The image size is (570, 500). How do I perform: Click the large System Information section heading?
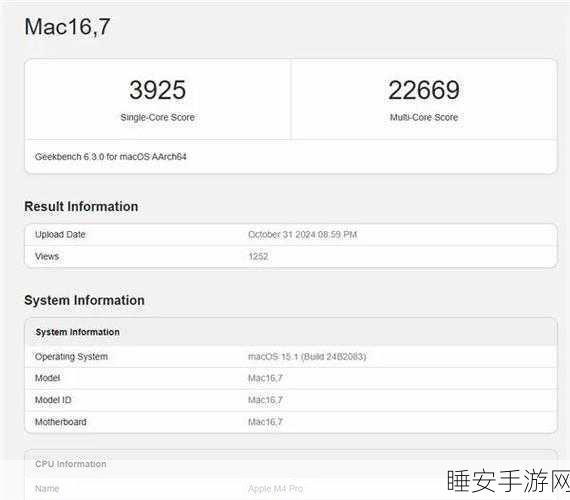pyautogui.click(x=84, y=300)
